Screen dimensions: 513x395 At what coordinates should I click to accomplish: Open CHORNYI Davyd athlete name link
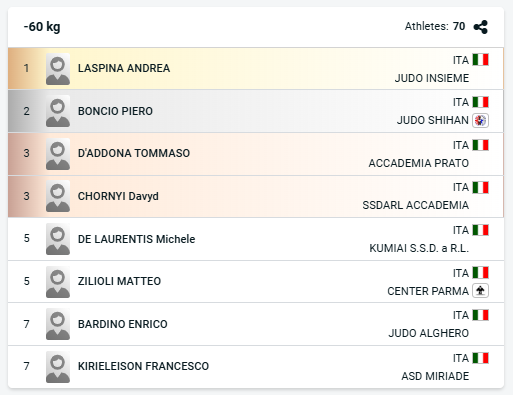pos(118,196)
